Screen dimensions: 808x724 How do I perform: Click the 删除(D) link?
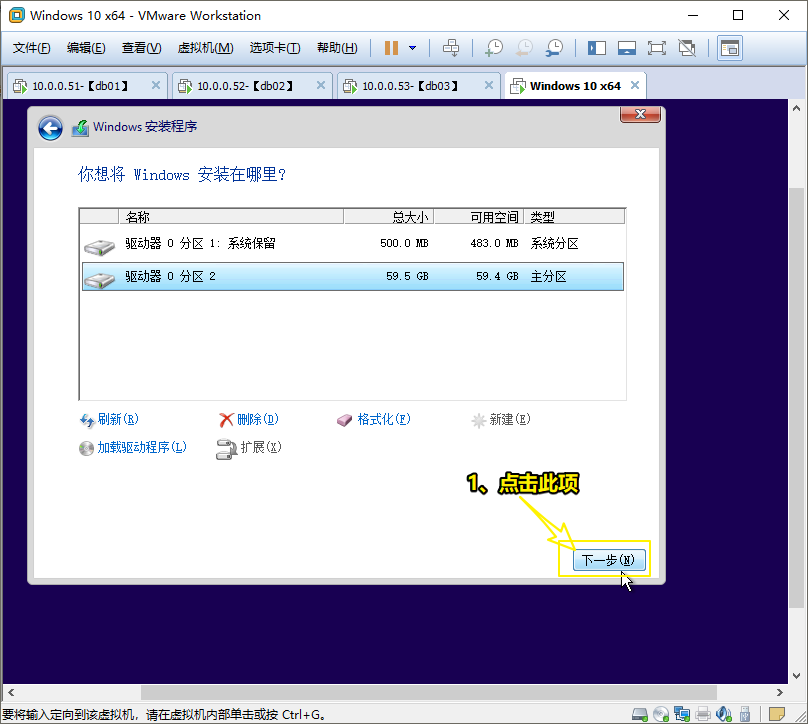[x=258, y=419]
